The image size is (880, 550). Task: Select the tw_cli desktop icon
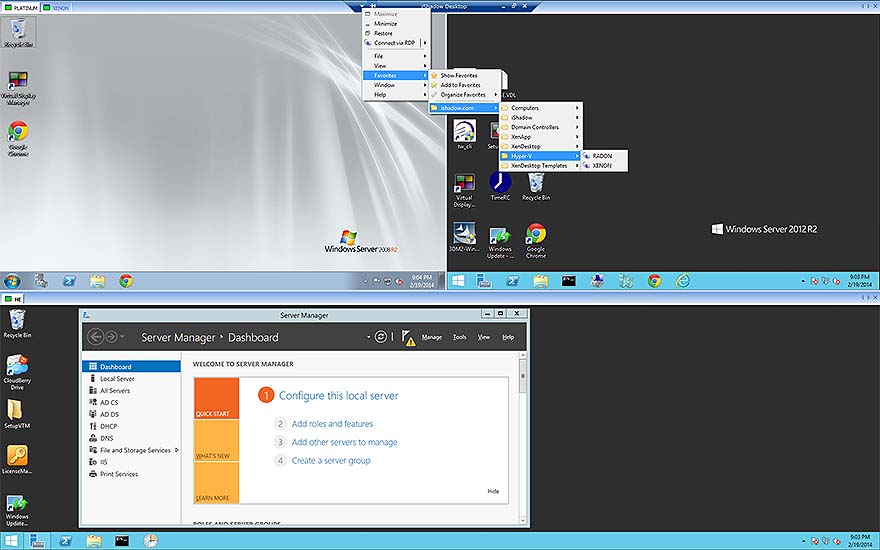click(x=464, y=135)
